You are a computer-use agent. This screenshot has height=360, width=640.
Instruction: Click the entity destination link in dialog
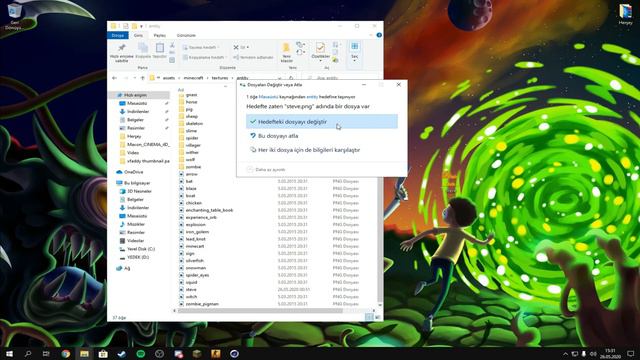click(x=312, y=97)
